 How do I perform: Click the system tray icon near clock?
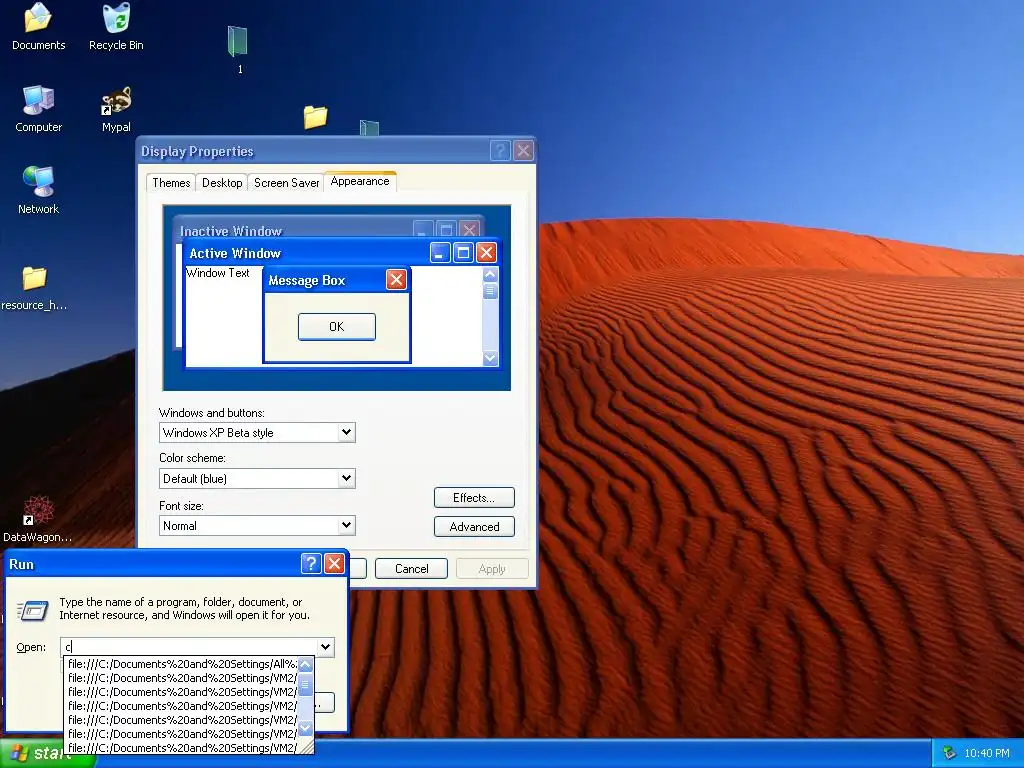point(950,753)
